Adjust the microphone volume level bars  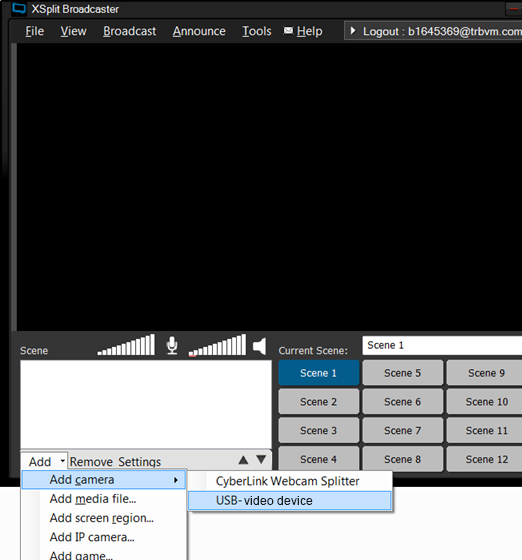point(126,345)
